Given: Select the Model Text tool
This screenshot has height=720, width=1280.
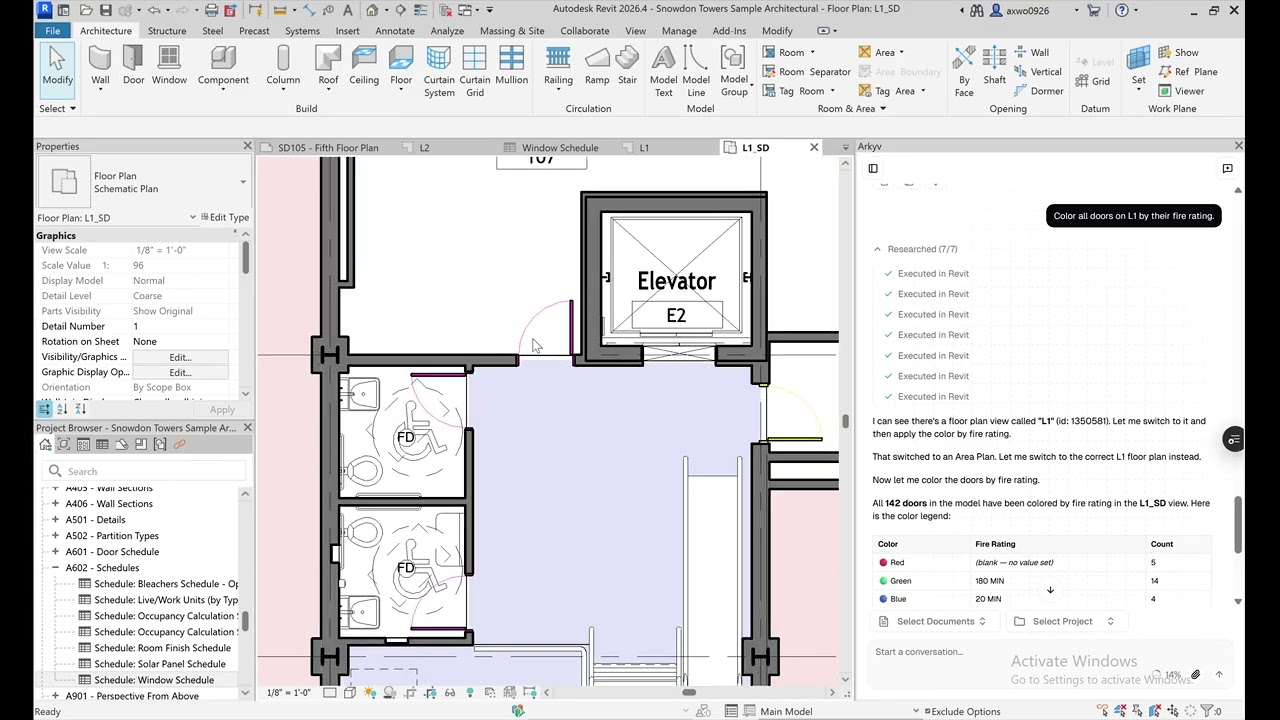Looking at the screenshot, I should coord(663,72).
